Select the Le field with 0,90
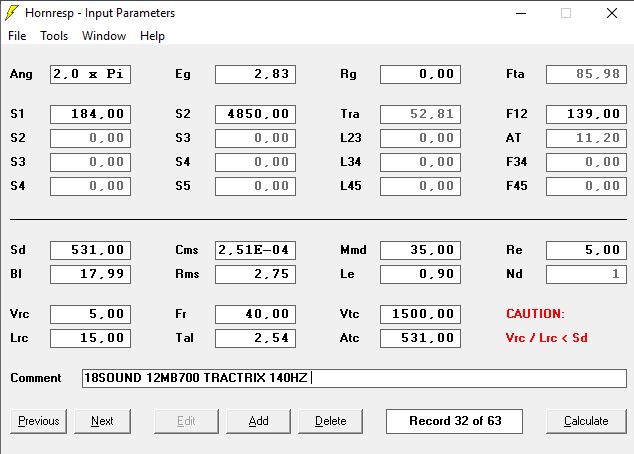This screenshot has height=454, width=634. [420, 275]
